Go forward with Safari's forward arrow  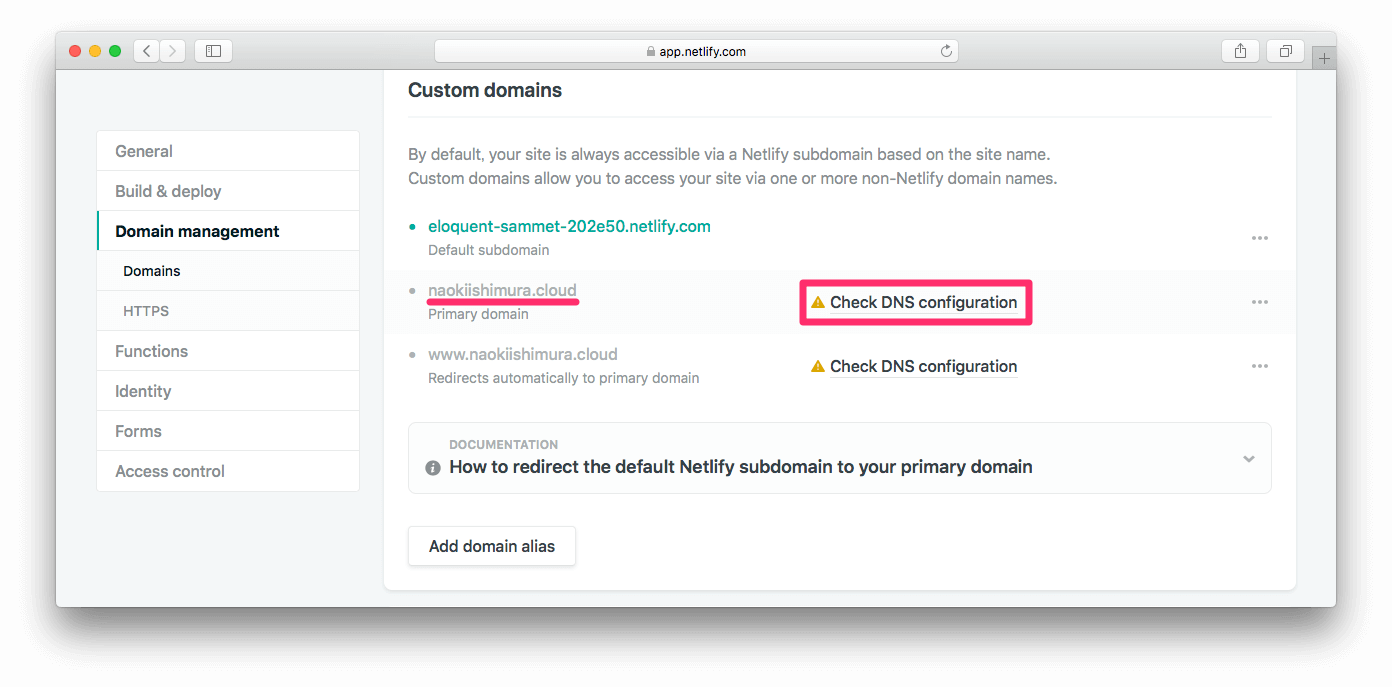click(173, 51)
